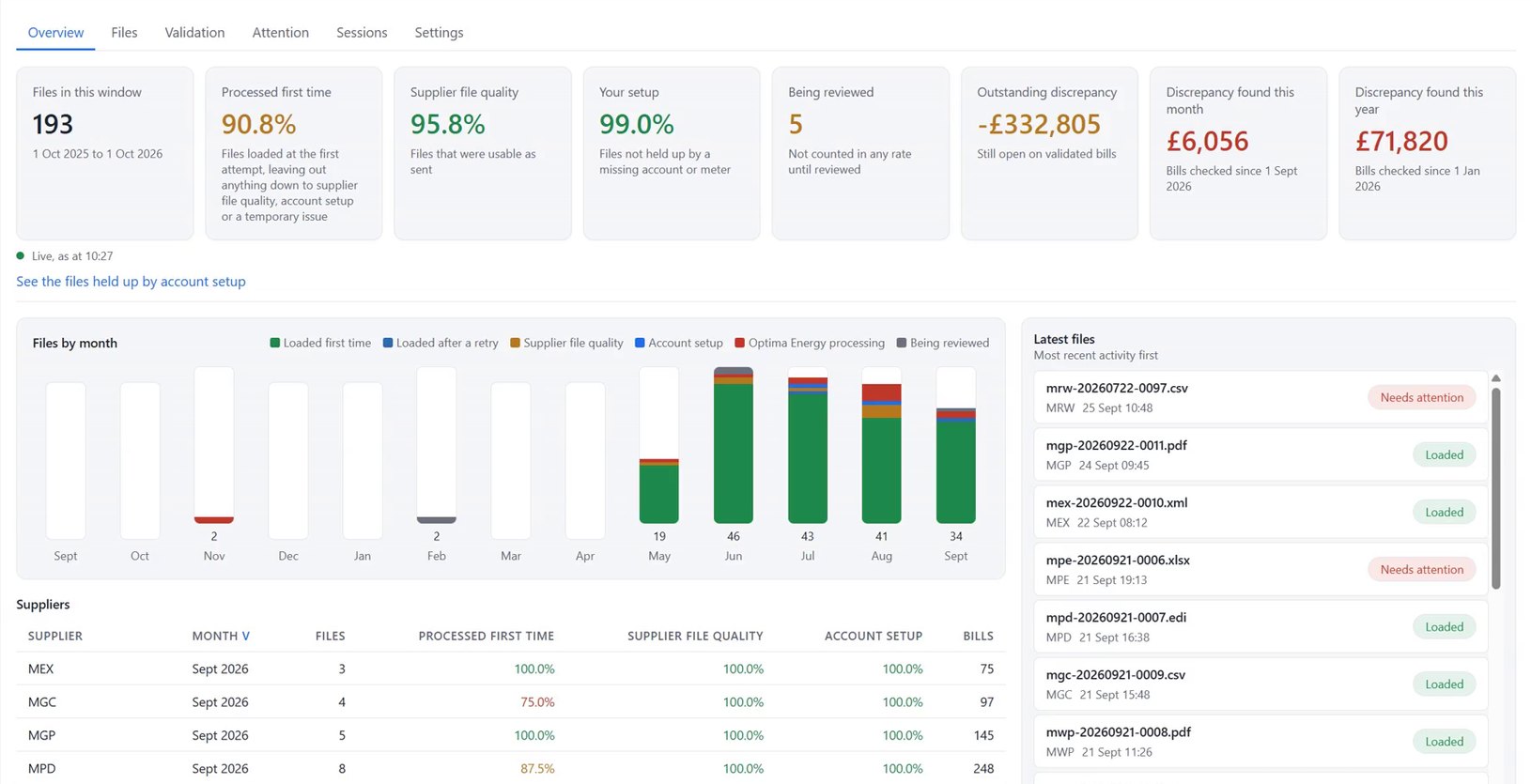Select the Settings tab
The height and width of the screenshot is (784, 1531).
tap(439, 32)
